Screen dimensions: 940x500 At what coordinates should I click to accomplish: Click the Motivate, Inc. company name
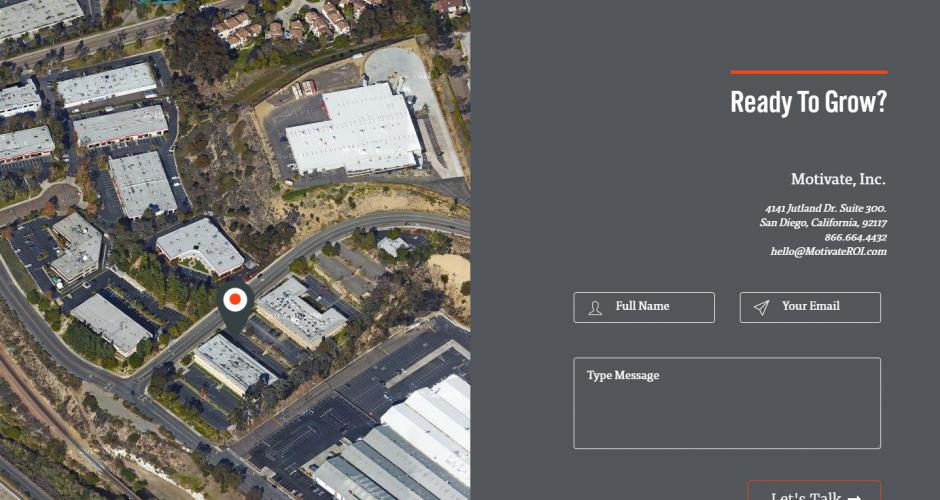[x=838, y=179]
